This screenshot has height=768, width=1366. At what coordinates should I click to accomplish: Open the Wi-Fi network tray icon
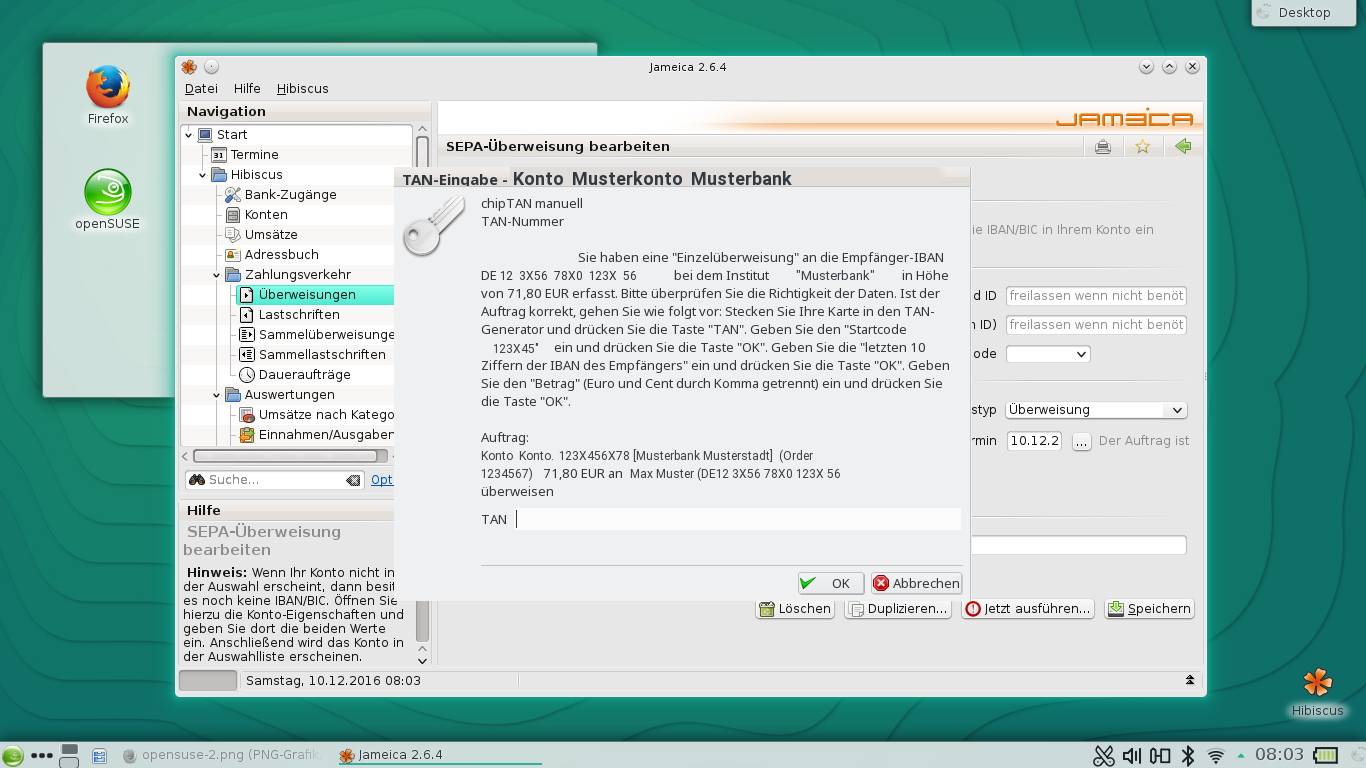1216,755
